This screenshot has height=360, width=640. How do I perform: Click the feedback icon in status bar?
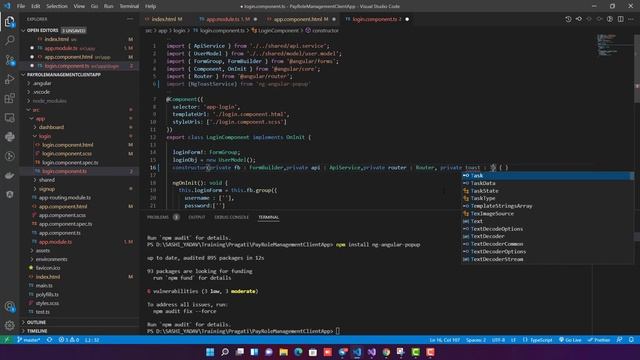(x=620, y=340)
